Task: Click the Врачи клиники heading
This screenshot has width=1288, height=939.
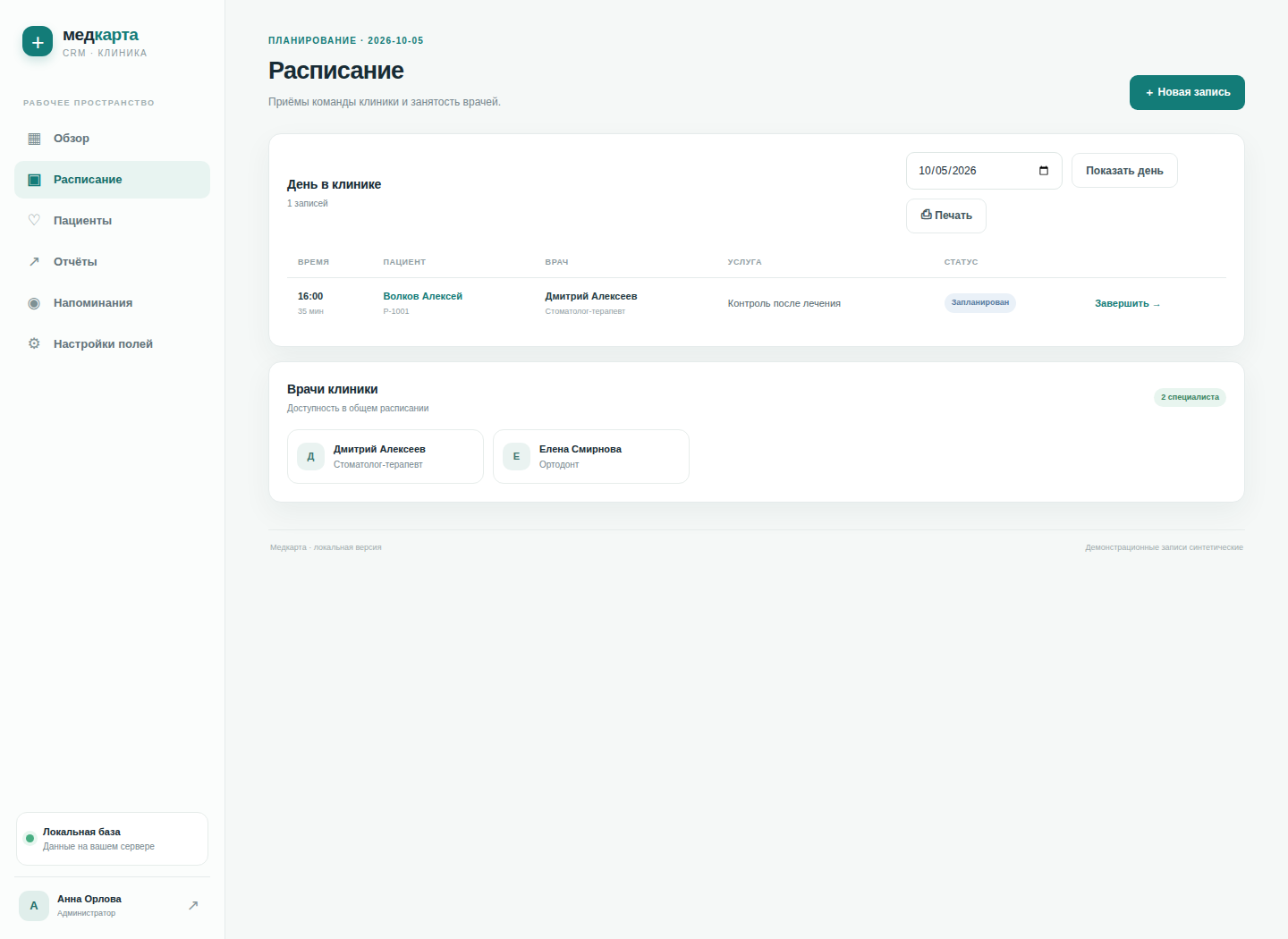Action: [x=333, y=390]
